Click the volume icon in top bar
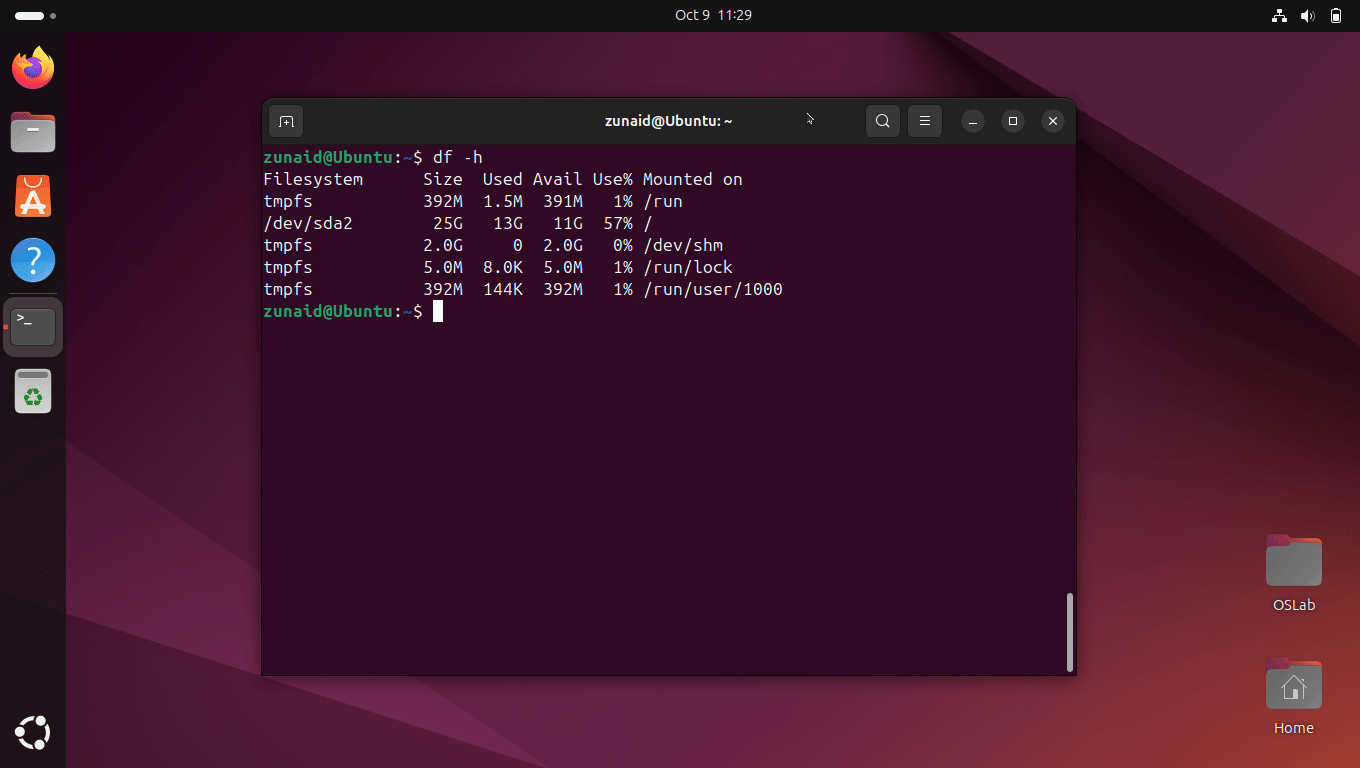The height and width of the screenshot is (768, 1360). click(x=1307, y=16)
